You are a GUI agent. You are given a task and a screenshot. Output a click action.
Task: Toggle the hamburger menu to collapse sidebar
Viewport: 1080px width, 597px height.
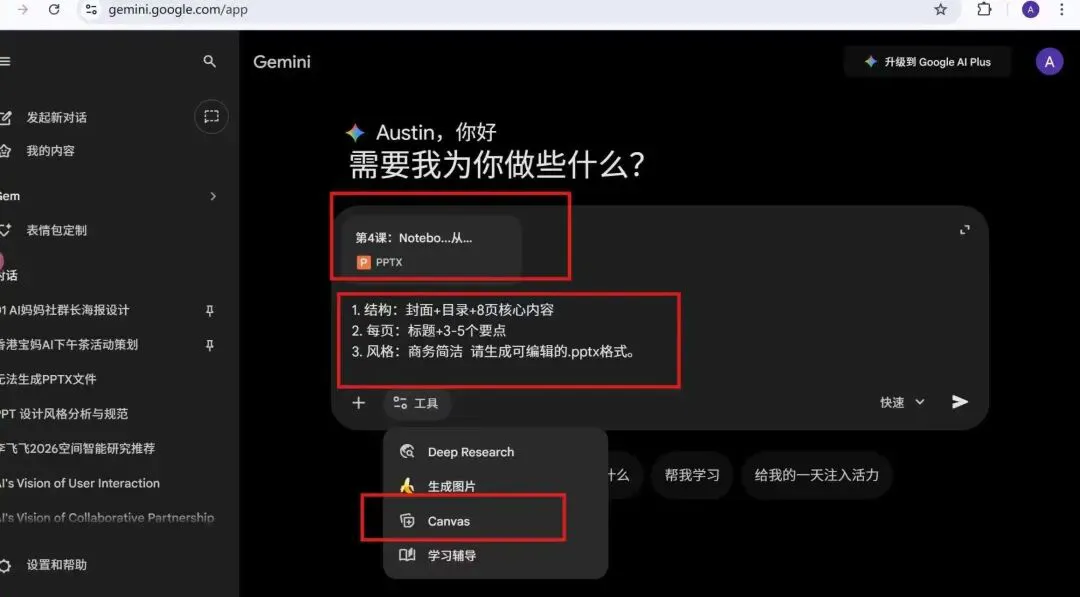coord(5,61)
